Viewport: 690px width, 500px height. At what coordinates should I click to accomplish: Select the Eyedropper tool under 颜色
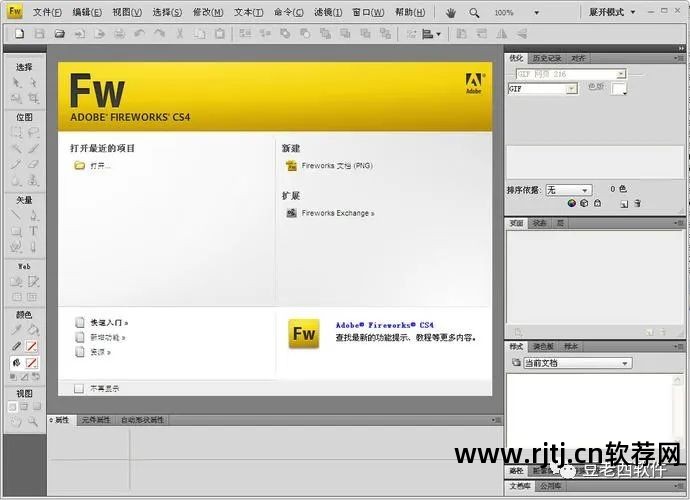tap(16, 330)
